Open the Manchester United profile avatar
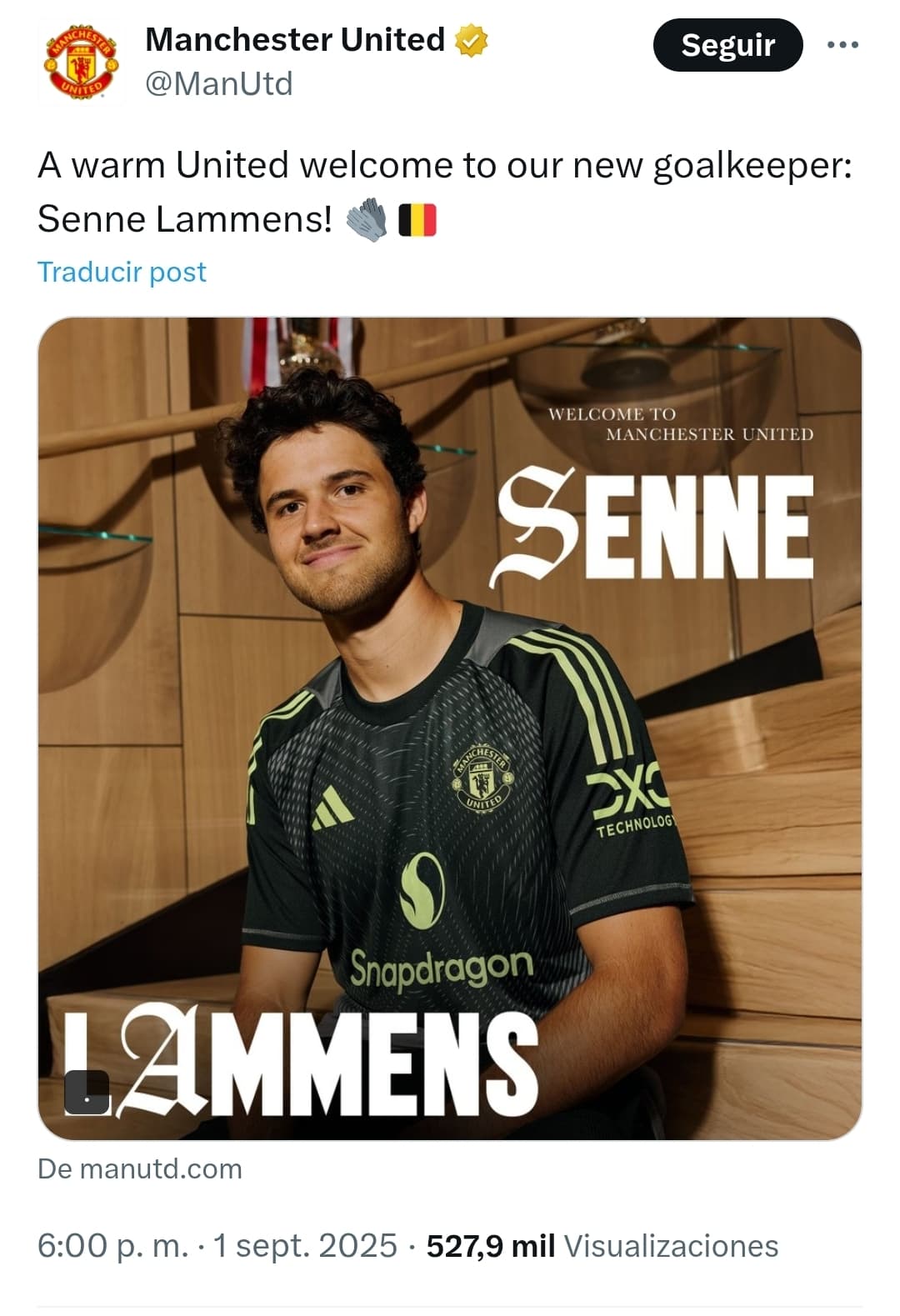 click(x=81, y=62)
